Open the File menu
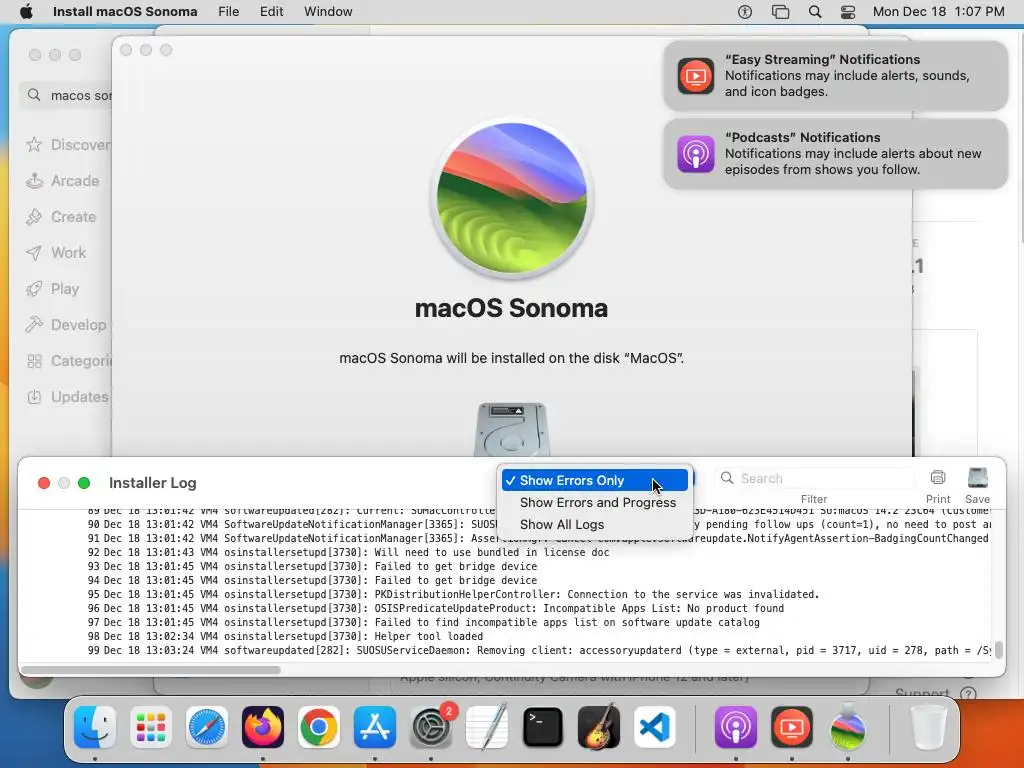The image size is (1024, 768). pyautogui.click(x=229, y=11)
